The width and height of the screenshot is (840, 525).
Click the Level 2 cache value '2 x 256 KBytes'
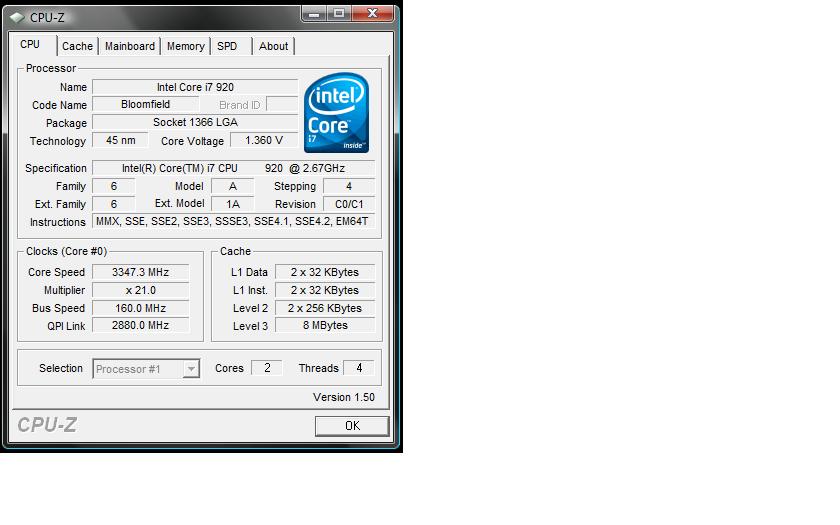[x=325, y=308]
